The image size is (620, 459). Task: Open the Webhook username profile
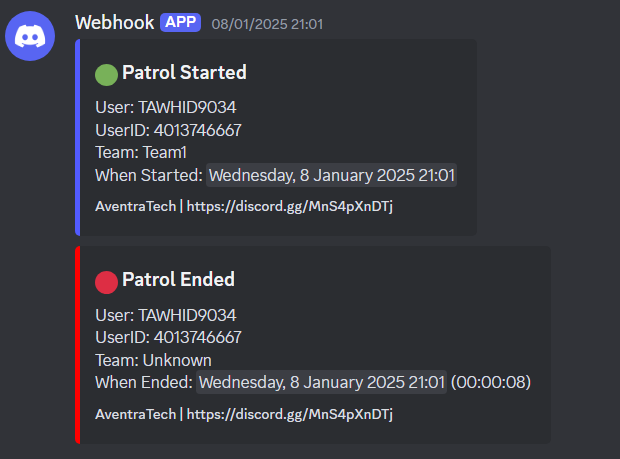point(113,22)
